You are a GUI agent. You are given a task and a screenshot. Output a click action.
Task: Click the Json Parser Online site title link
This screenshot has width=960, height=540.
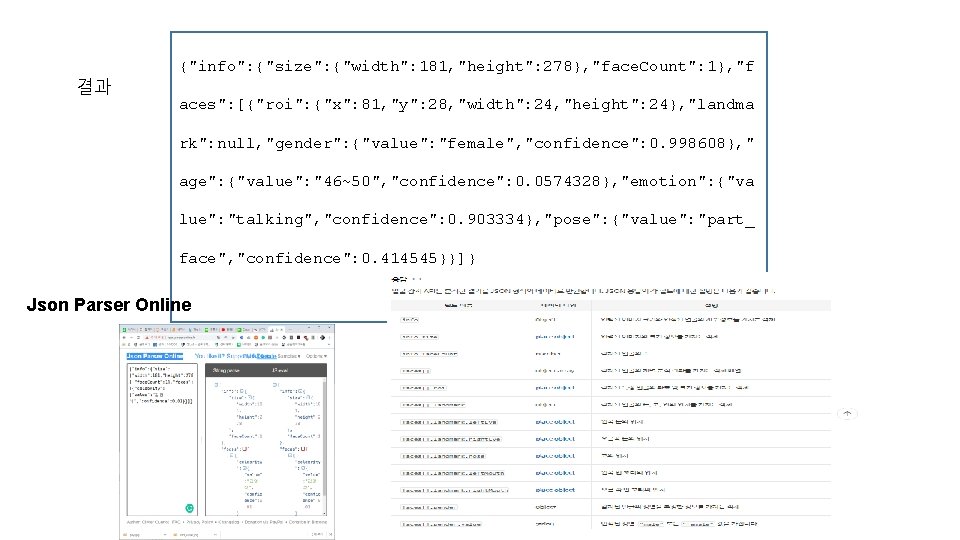pyautogui.click(x=155, y=356)
